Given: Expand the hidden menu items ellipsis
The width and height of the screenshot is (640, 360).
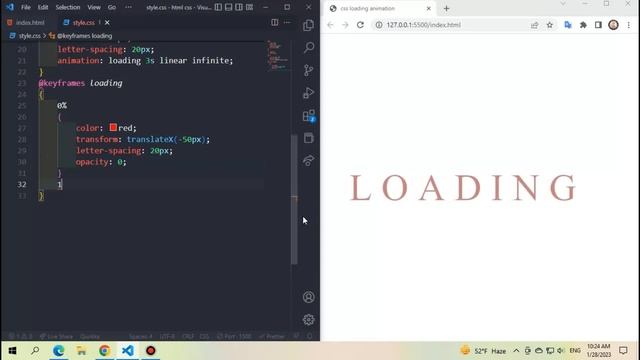Looking at the screenshot, I should (x=129, y=7).
